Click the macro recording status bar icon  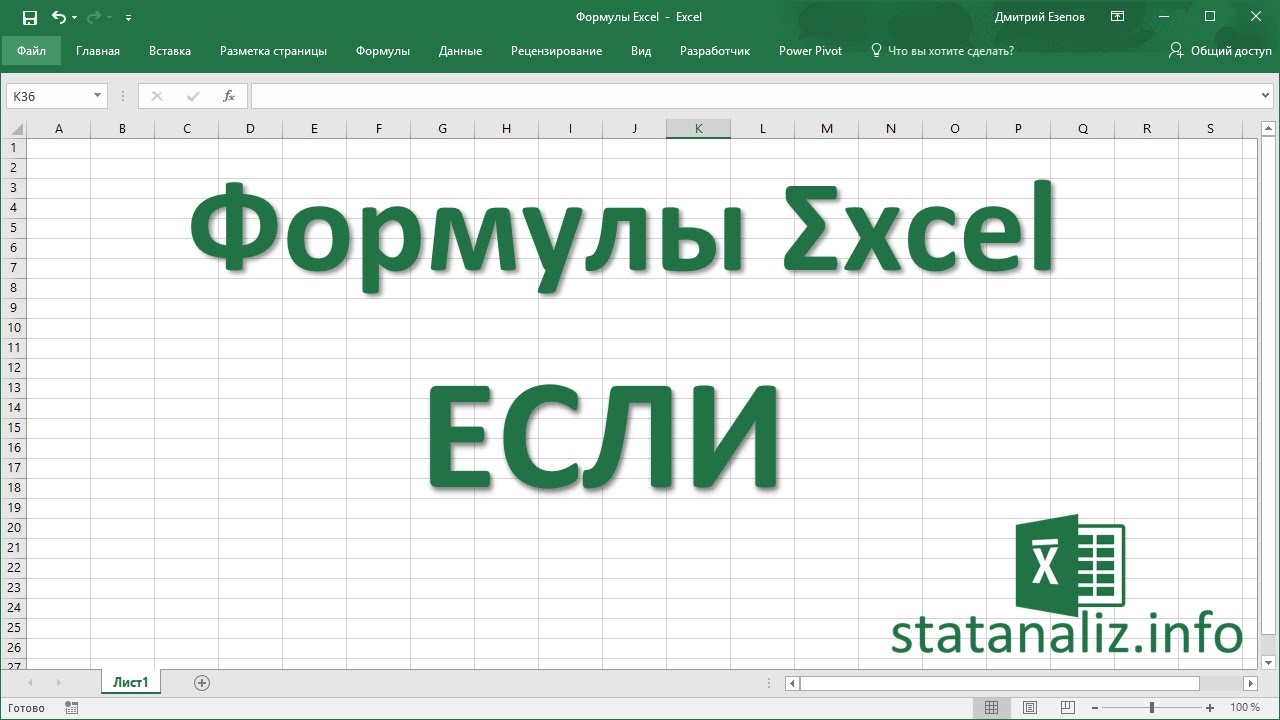pyautogui.click(x=71, y=707)
